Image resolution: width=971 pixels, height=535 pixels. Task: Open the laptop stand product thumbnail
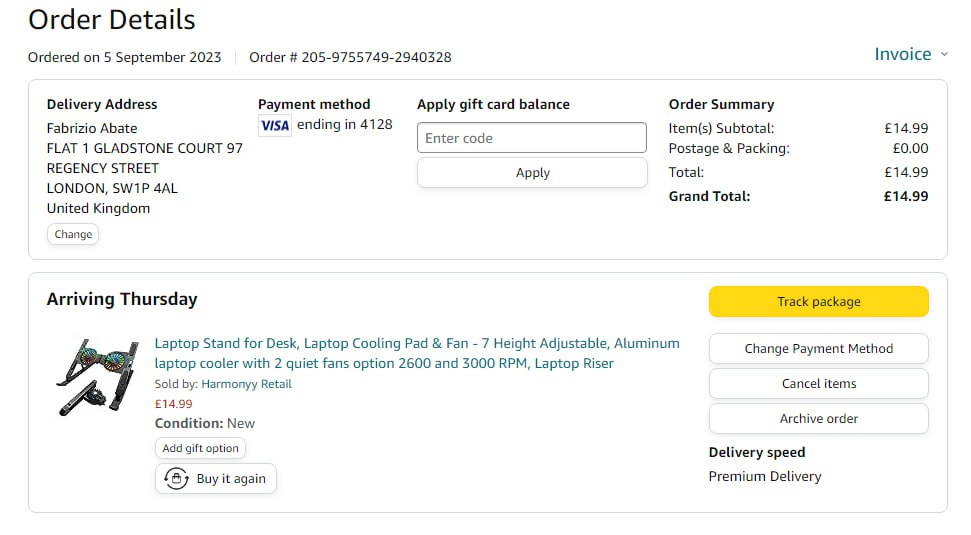click(95, 376)
